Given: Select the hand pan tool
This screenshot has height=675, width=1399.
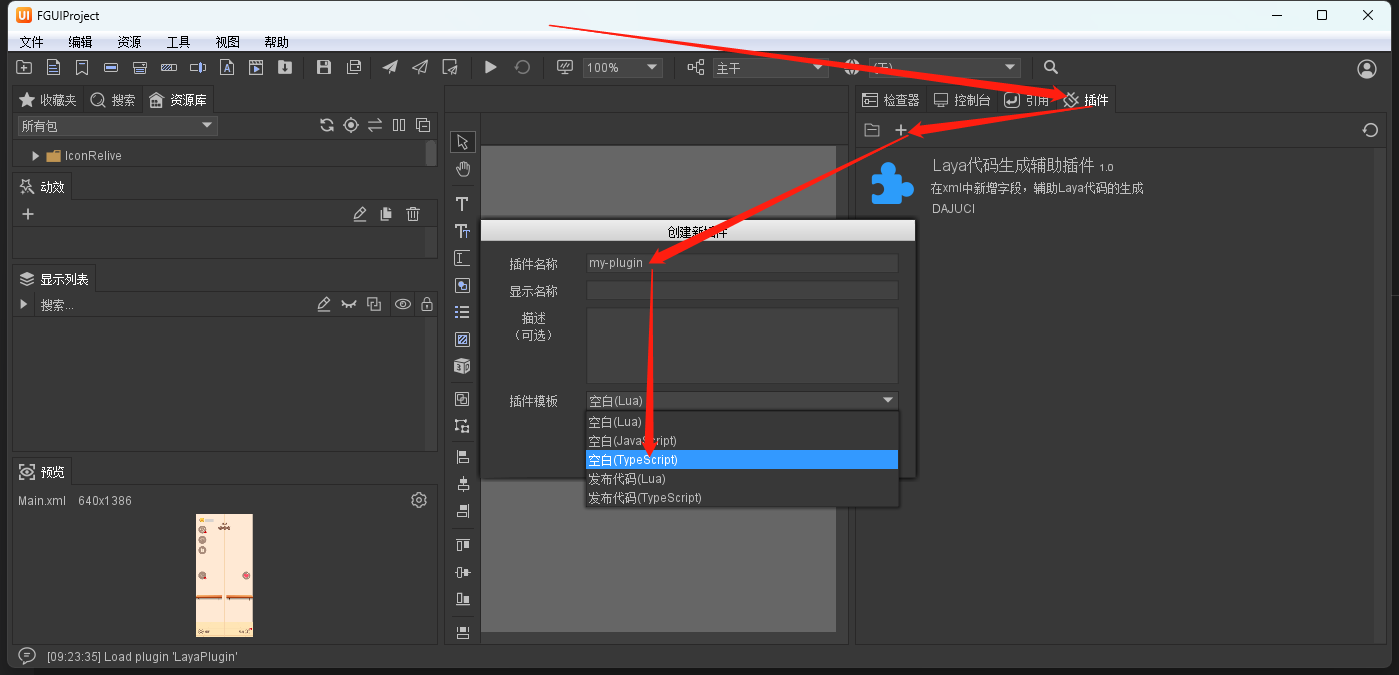Looking at the screenshot, I should click(462, 168).
